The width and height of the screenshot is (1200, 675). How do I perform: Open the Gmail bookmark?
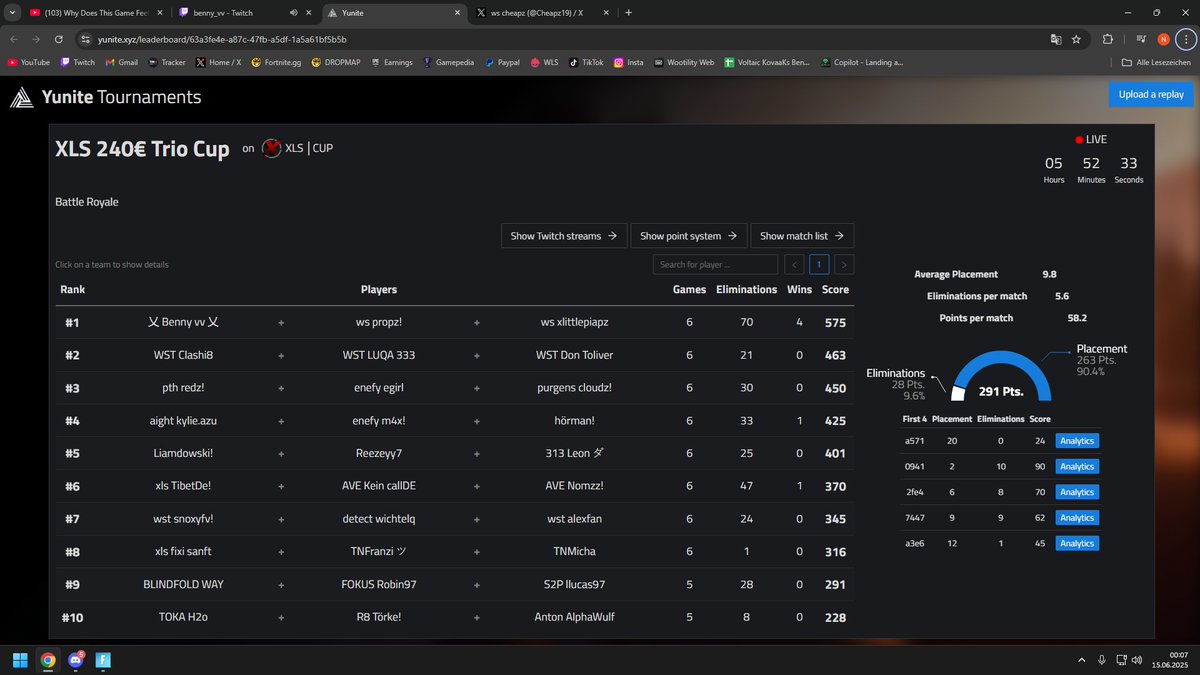[123, 62]
